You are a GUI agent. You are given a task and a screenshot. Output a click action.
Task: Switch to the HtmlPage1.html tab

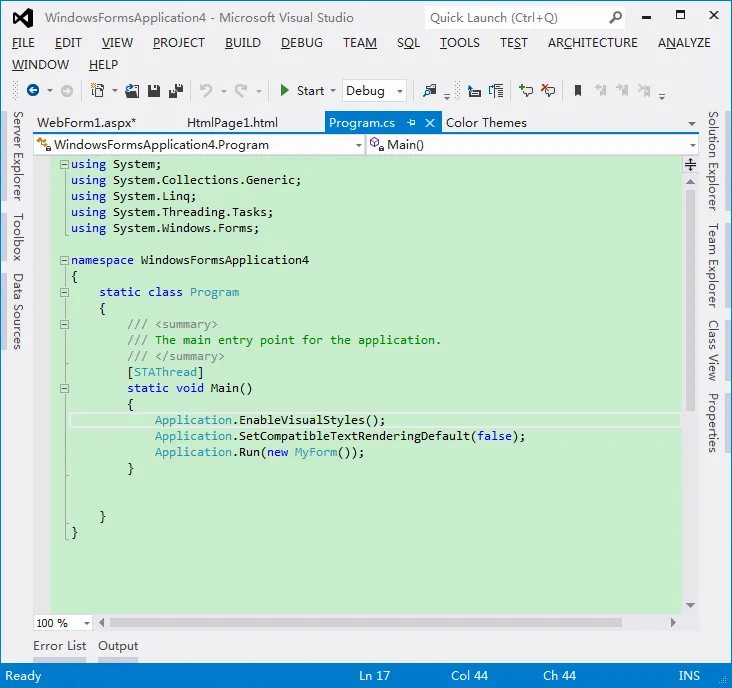[232, 123]
